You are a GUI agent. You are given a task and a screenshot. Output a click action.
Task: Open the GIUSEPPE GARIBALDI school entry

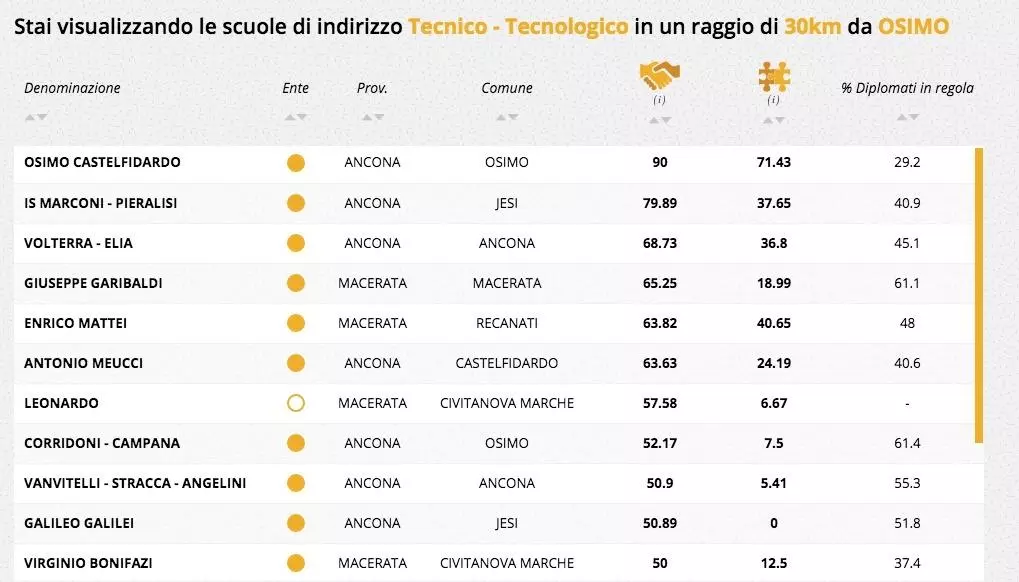click(x=93, y=283)
